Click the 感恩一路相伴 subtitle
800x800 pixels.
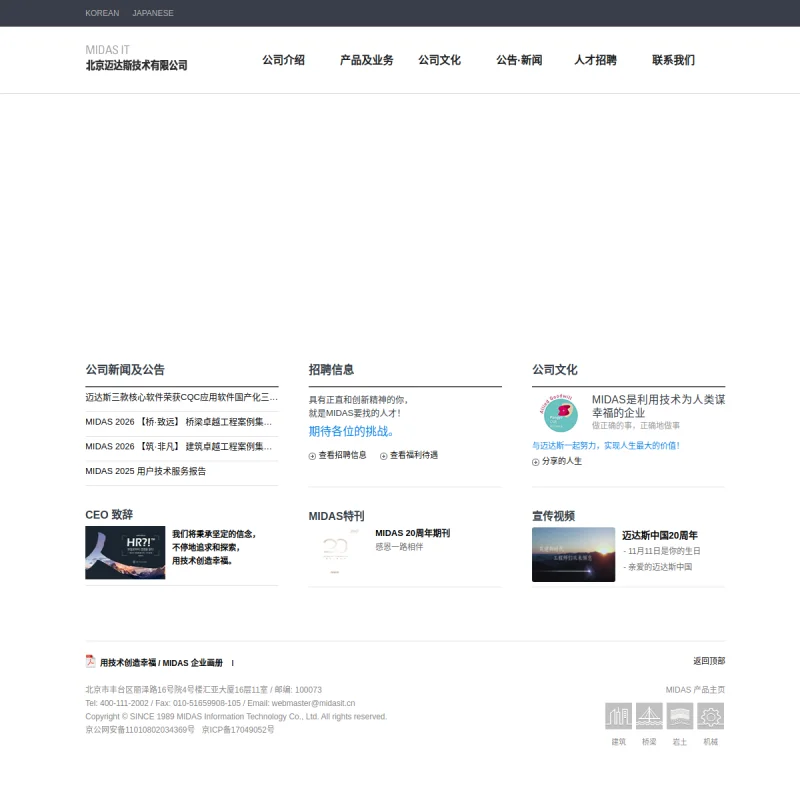click(x=399, y=547)
